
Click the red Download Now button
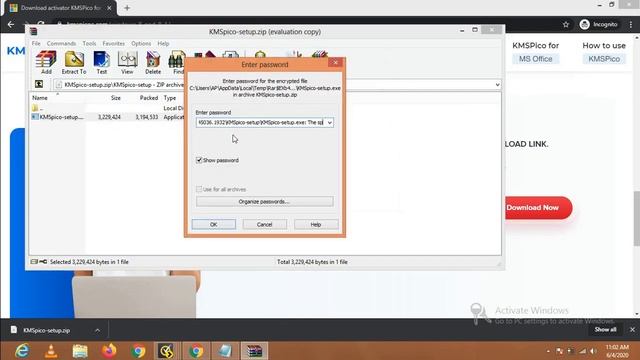tap(538, 208)
